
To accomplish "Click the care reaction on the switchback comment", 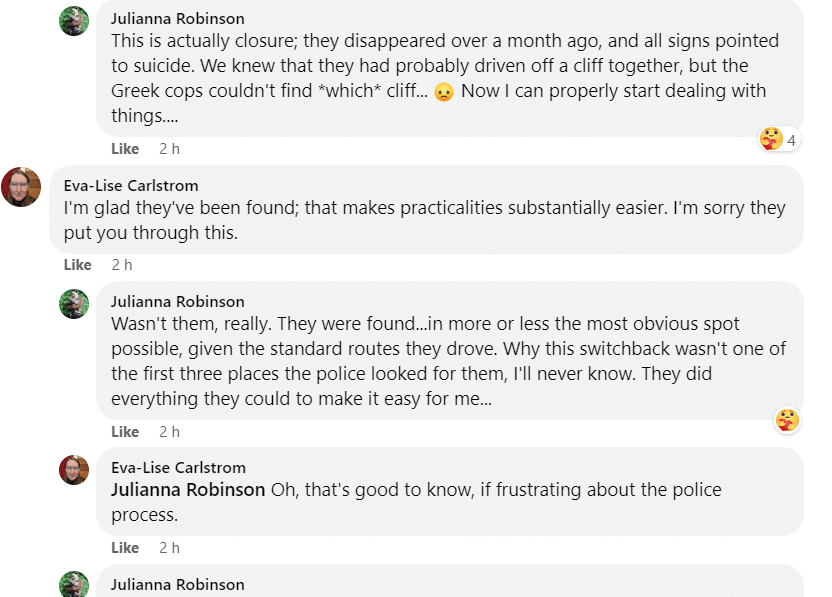I will 787,421.
